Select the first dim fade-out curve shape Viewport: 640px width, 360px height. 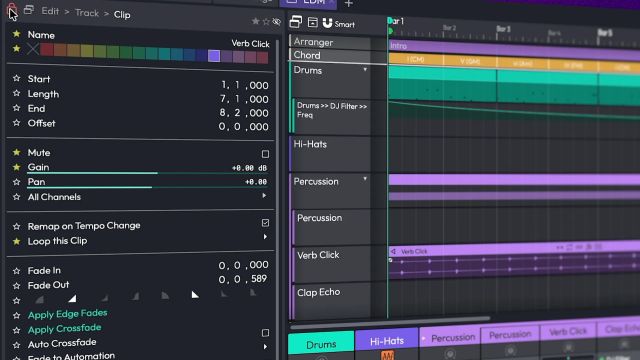[x=165, y=295]
